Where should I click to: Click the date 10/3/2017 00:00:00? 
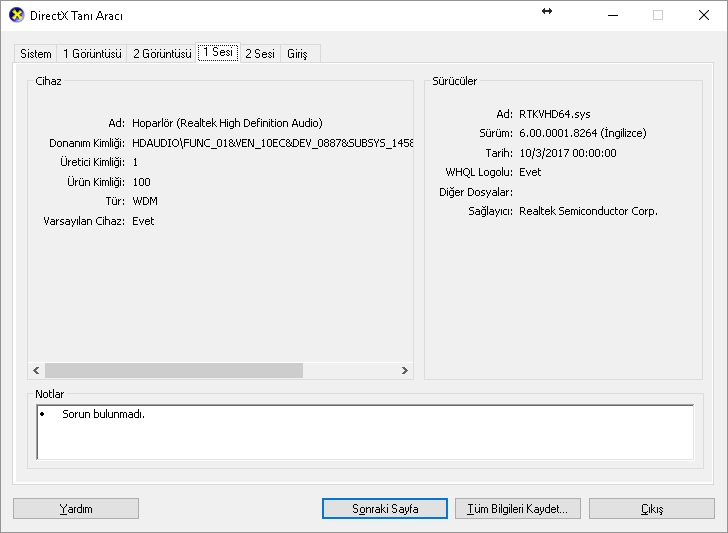pyautogui.click(x=567, y=153)
